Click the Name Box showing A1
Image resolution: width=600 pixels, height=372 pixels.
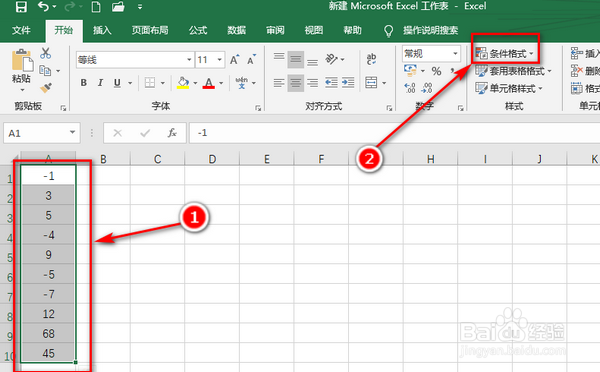click(x=42, y=133)
